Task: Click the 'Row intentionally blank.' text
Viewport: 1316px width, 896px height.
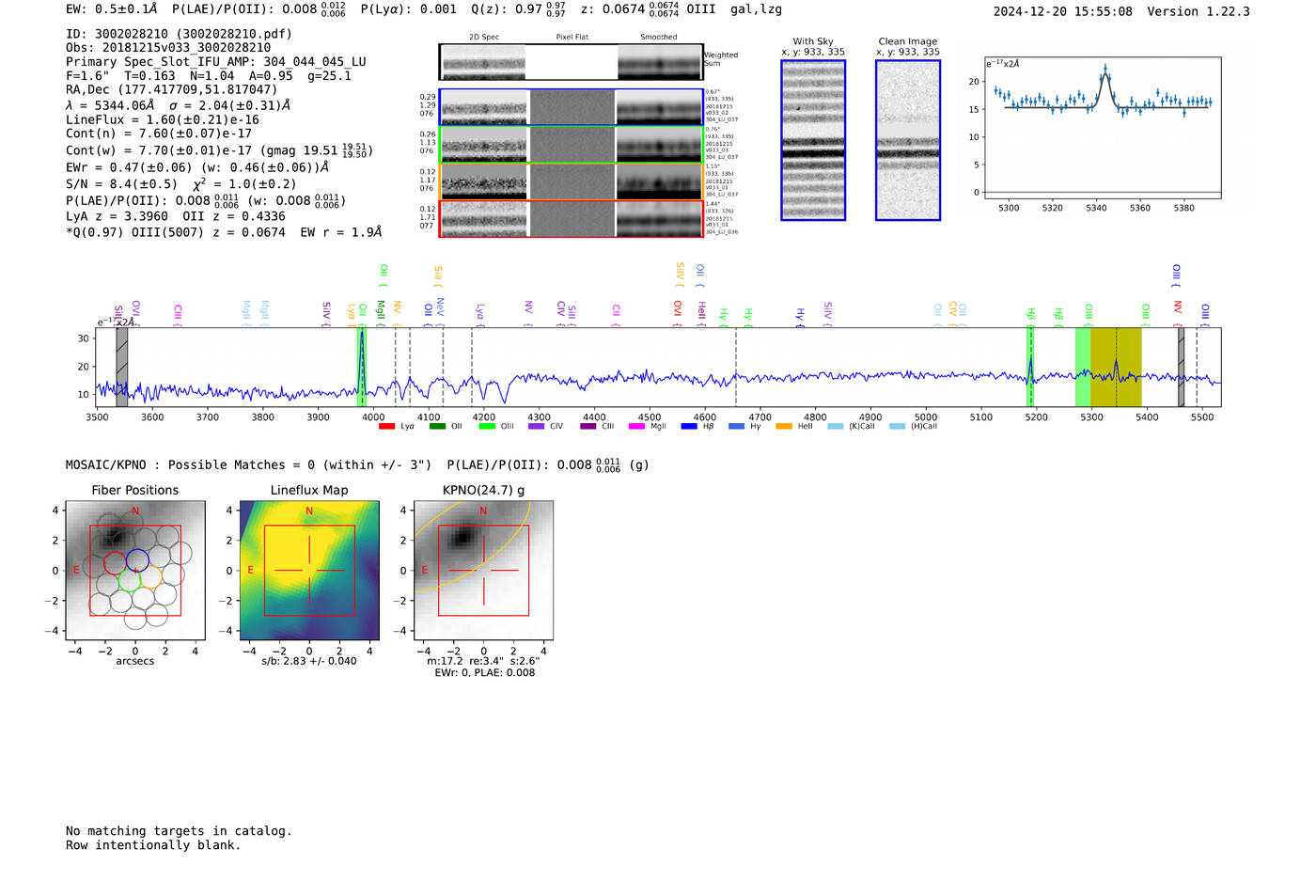Action: click(153, 845)
